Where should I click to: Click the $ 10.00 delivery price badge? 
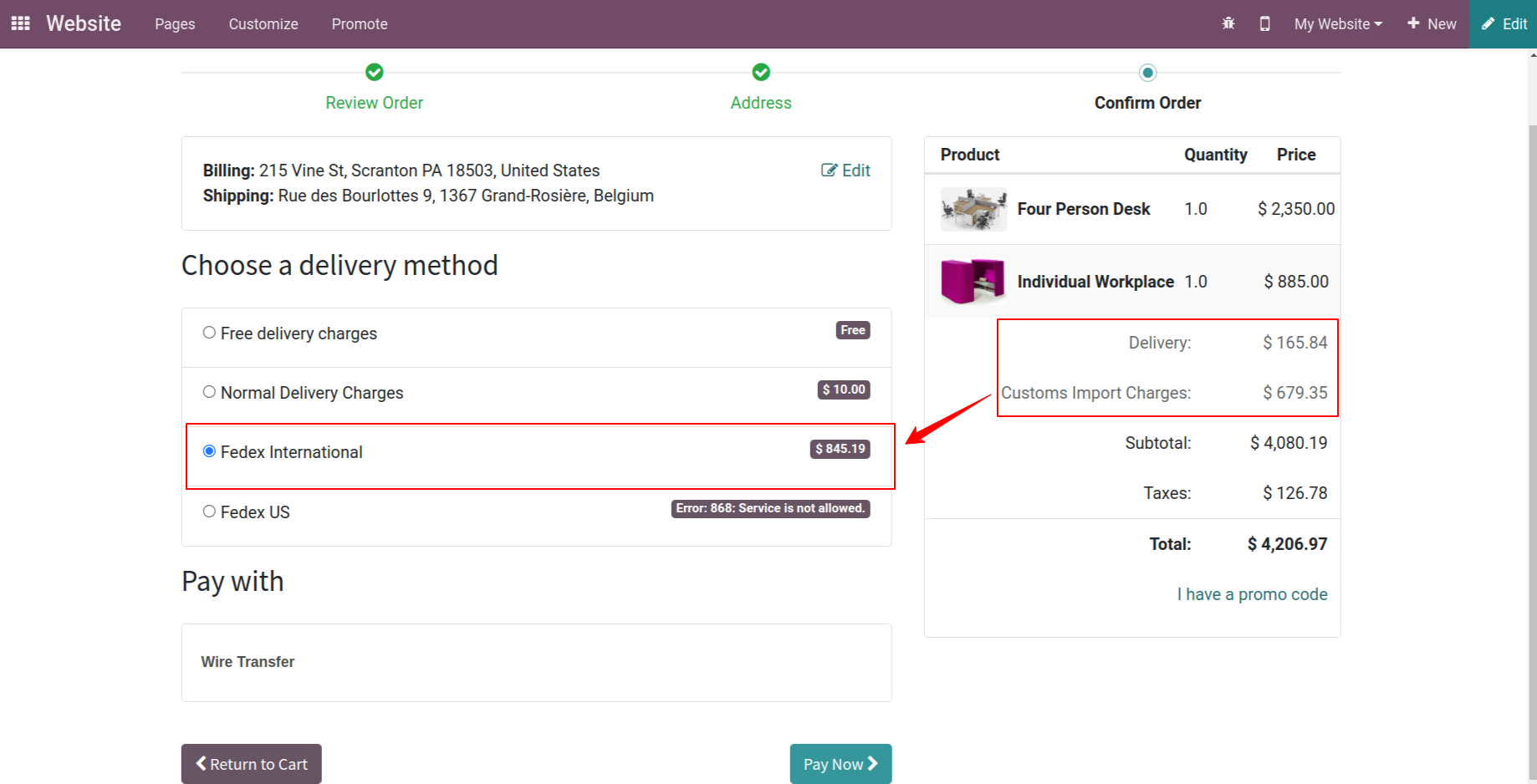click(x=844, y=389)
